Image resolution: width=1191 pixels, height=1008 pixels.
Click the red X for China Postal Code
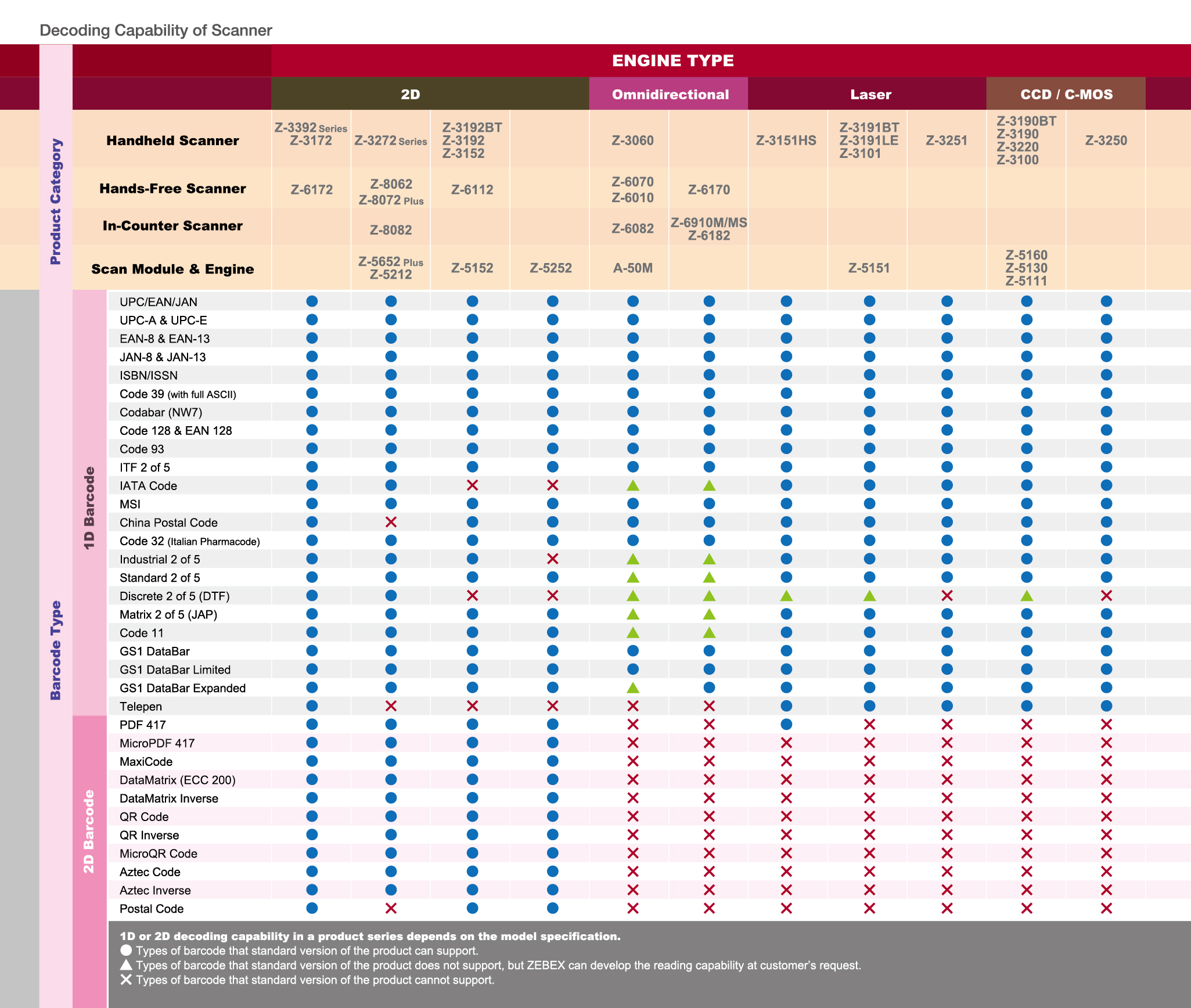pyautogui.click(x=391, y=522)
